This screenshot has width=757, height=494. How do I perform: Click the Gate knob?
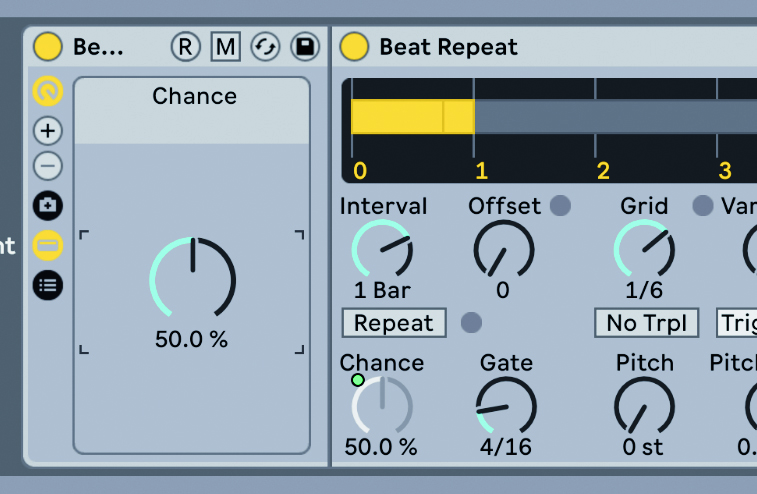(x=506, y=407)
